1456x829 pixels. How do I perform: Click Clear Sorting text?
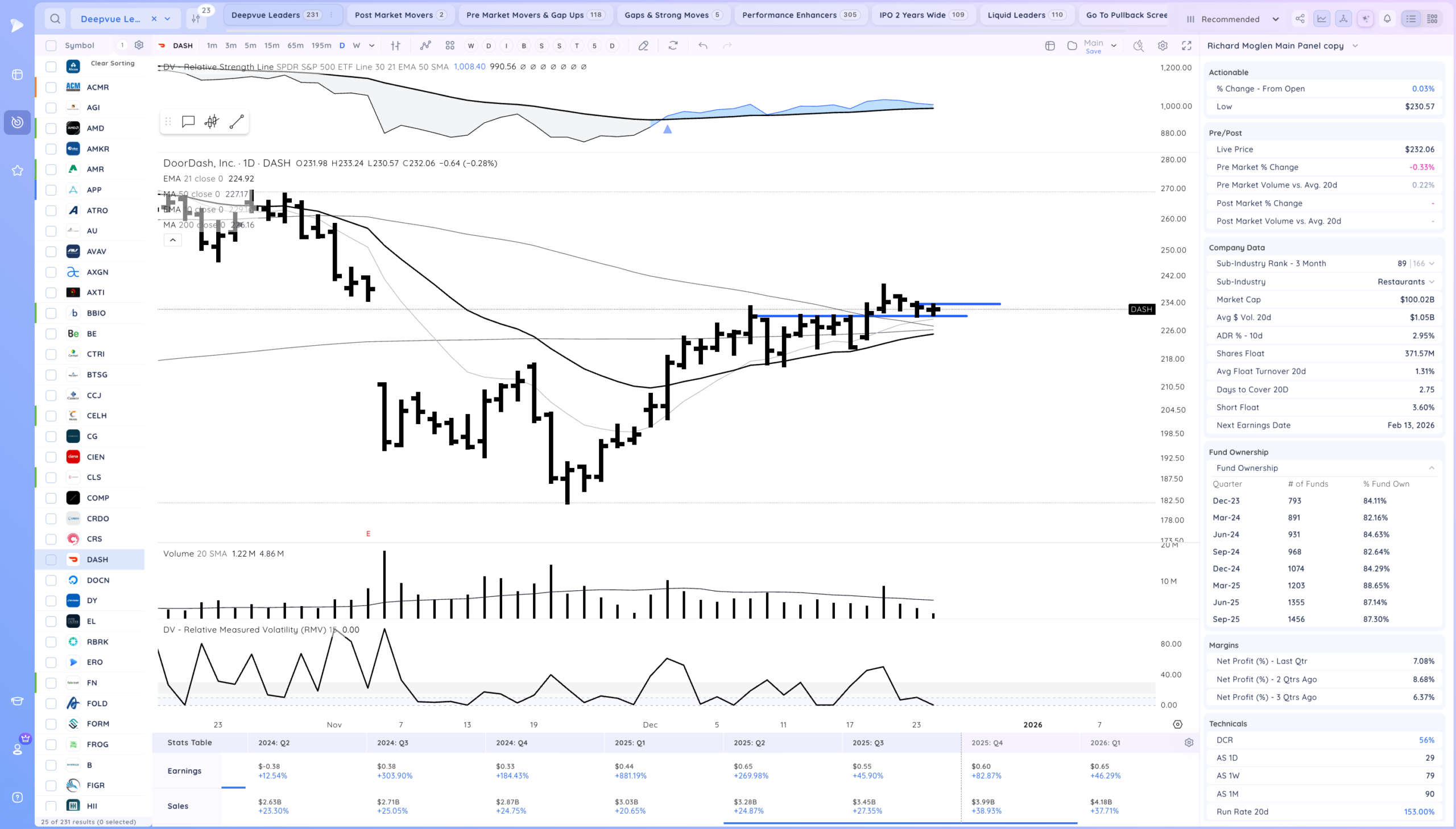click(x=113, y=63)
